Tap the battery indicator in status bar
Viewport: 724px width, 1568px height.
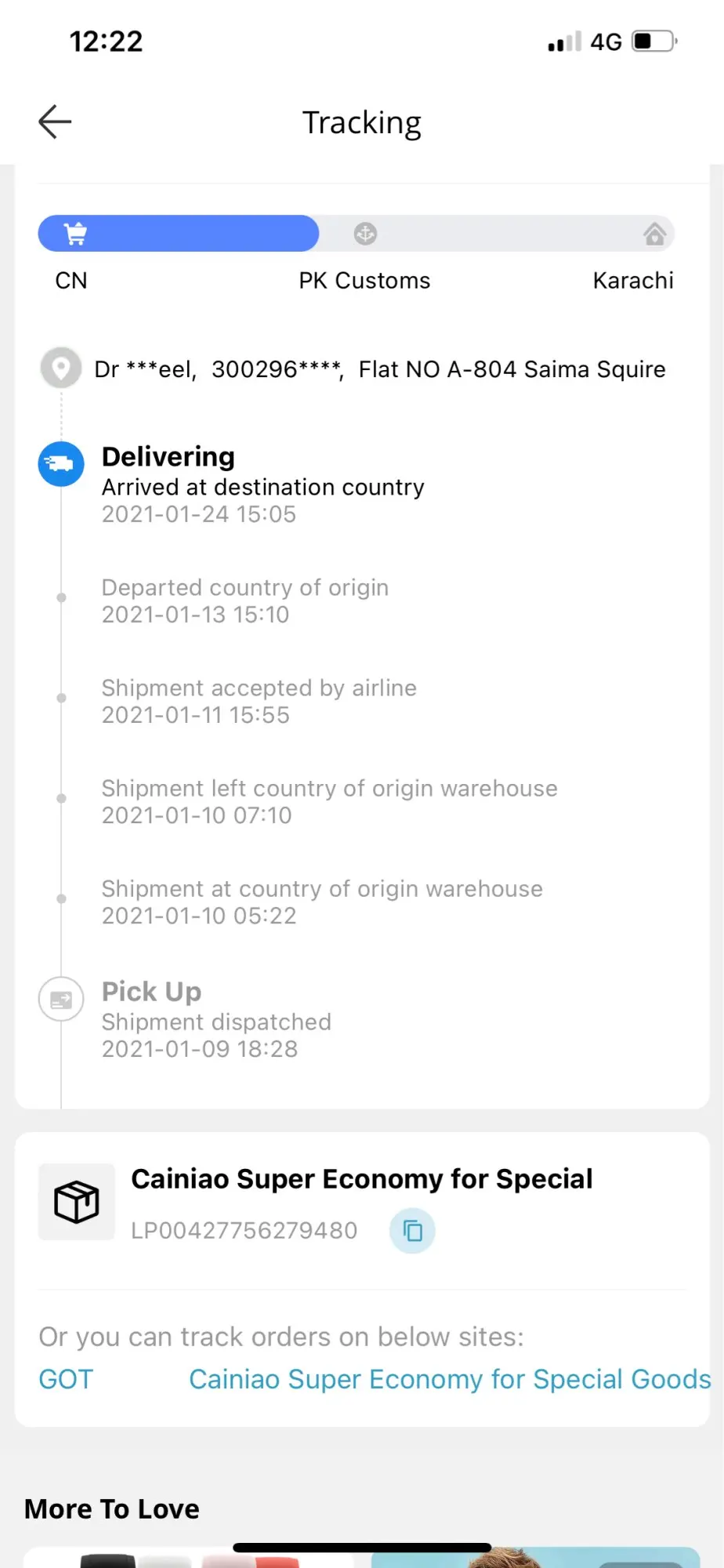(x=654, y=41)
